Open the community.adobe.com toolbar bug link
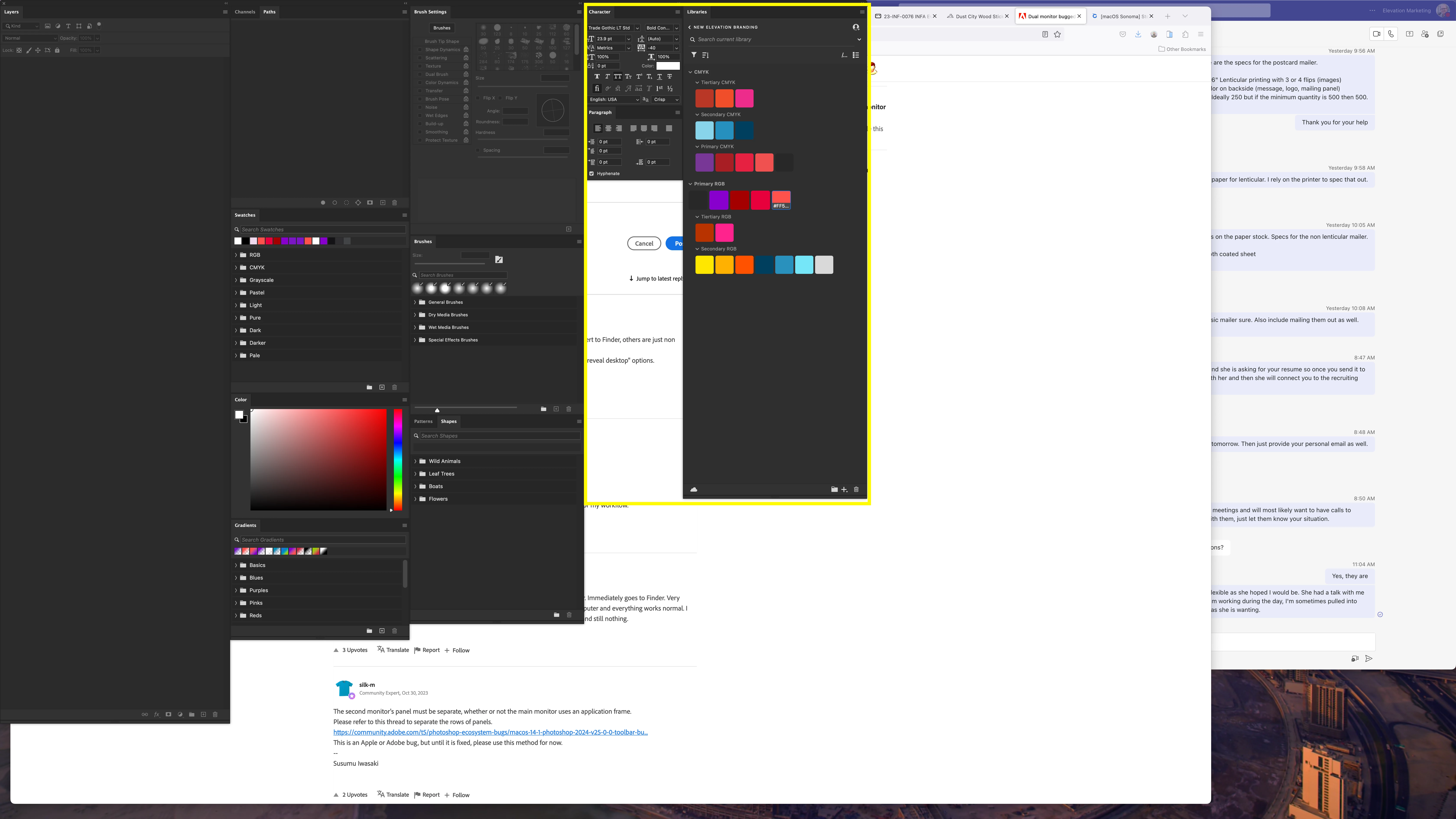This screenshot has width=1456, height=819. (x=490, y=732)
